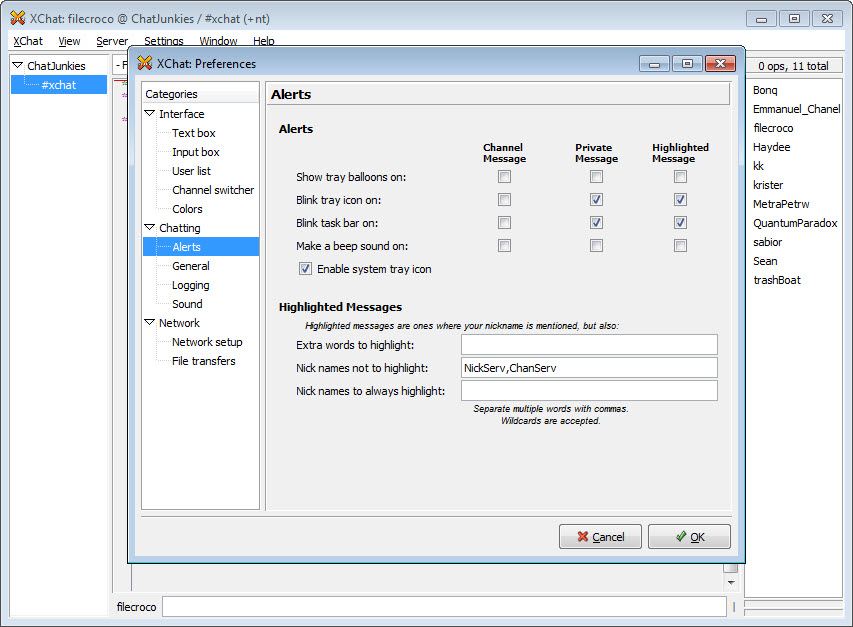The image size is (853, 627).
Task: Enable beep sound for Highlighted Message
Action: click(x=680, y=246)
